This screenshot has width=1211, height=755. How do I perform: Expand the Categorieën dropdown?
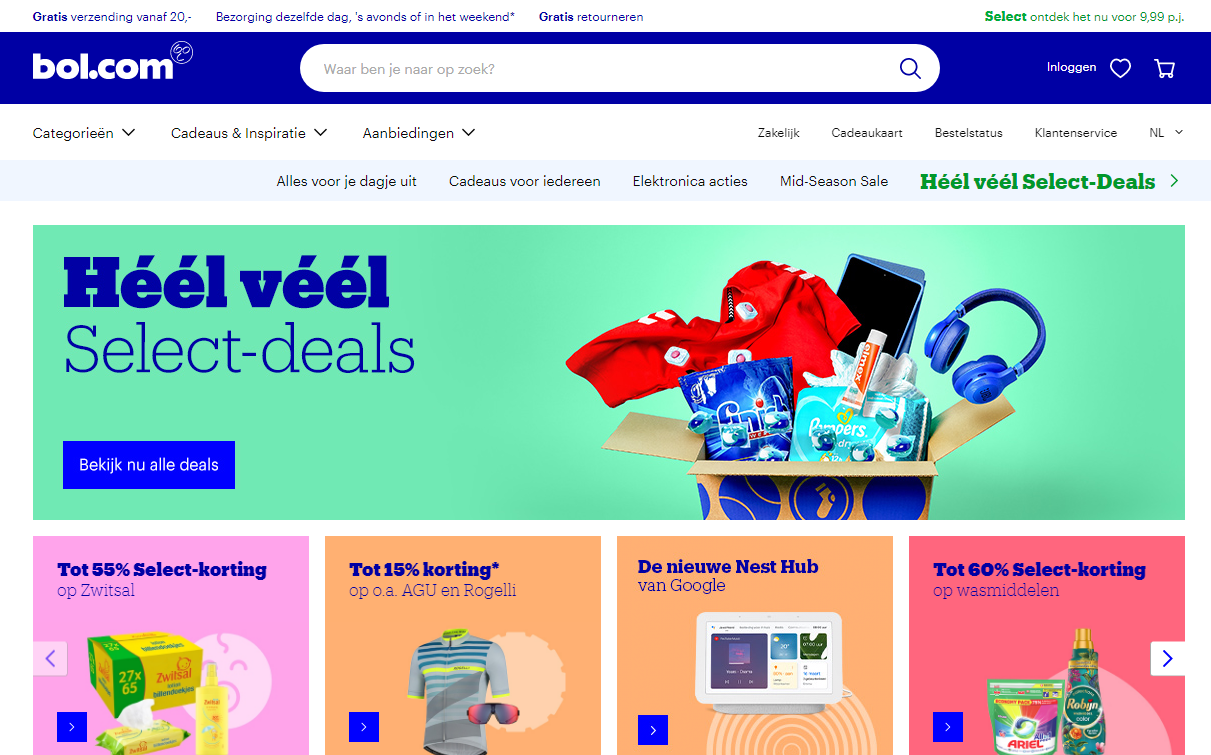pos(84,133)
